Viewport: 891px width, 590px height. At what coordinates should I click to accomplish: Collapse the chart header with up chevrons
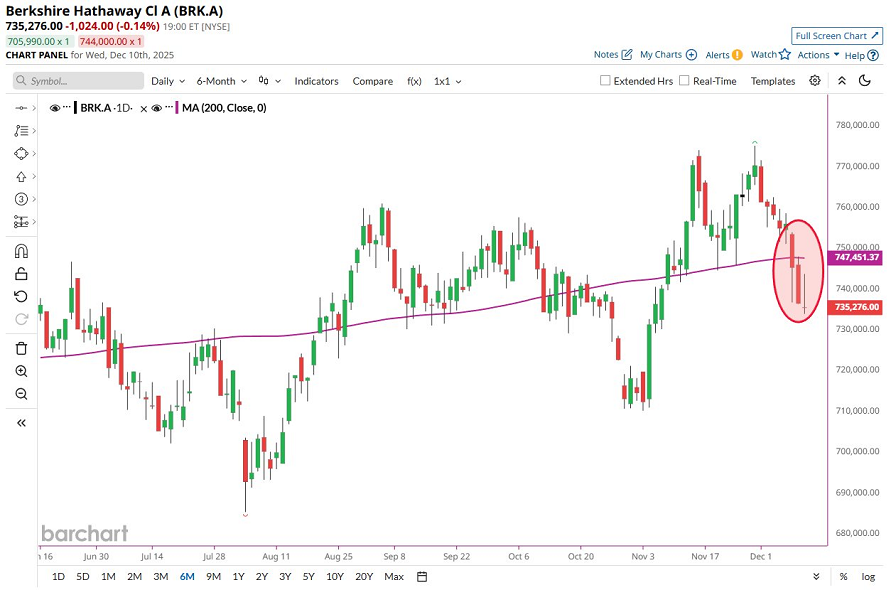pyautogui.click(x=842, y=81)
